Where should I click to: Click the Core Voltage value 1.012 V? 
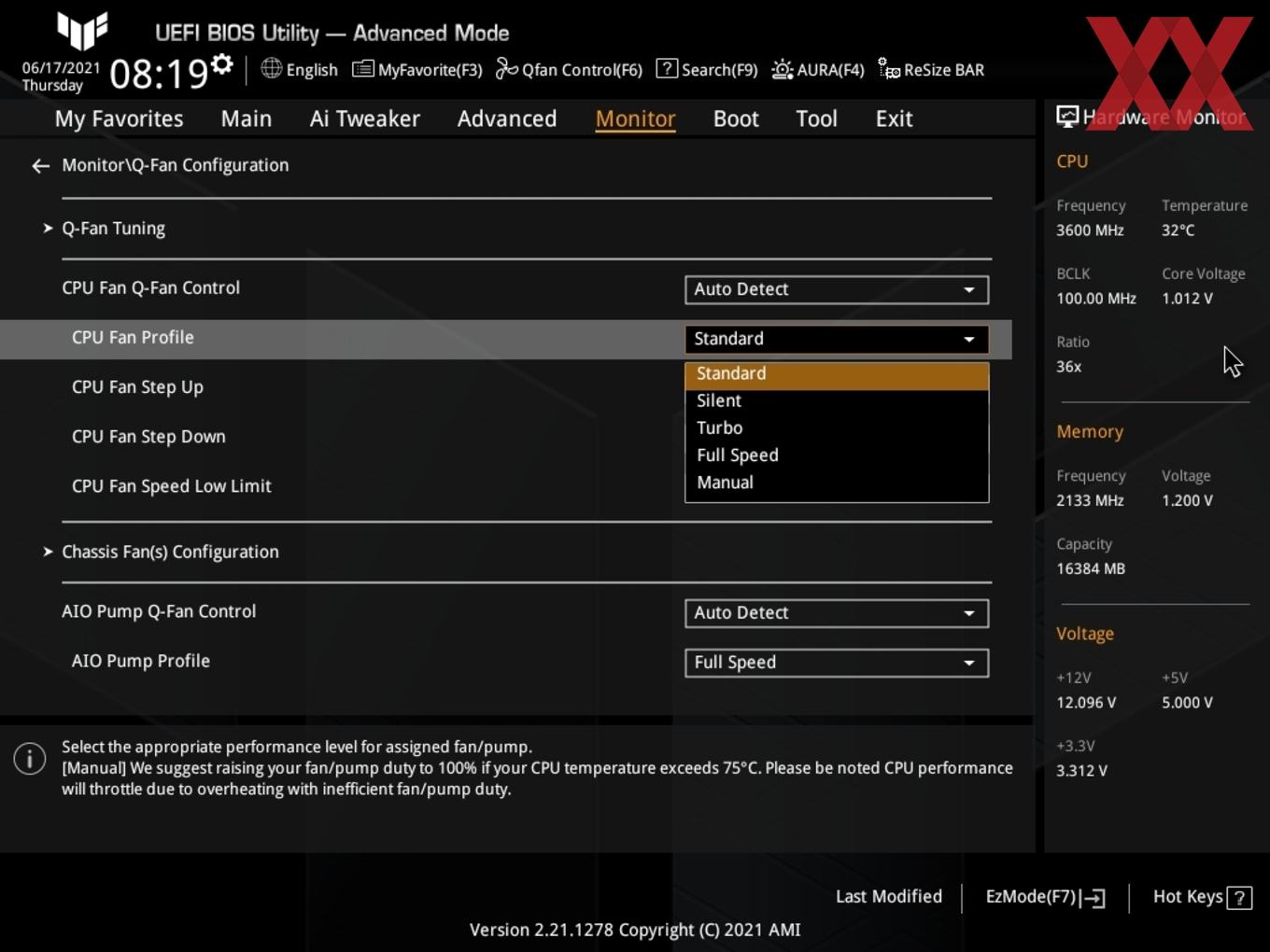tap(1187, 299)
